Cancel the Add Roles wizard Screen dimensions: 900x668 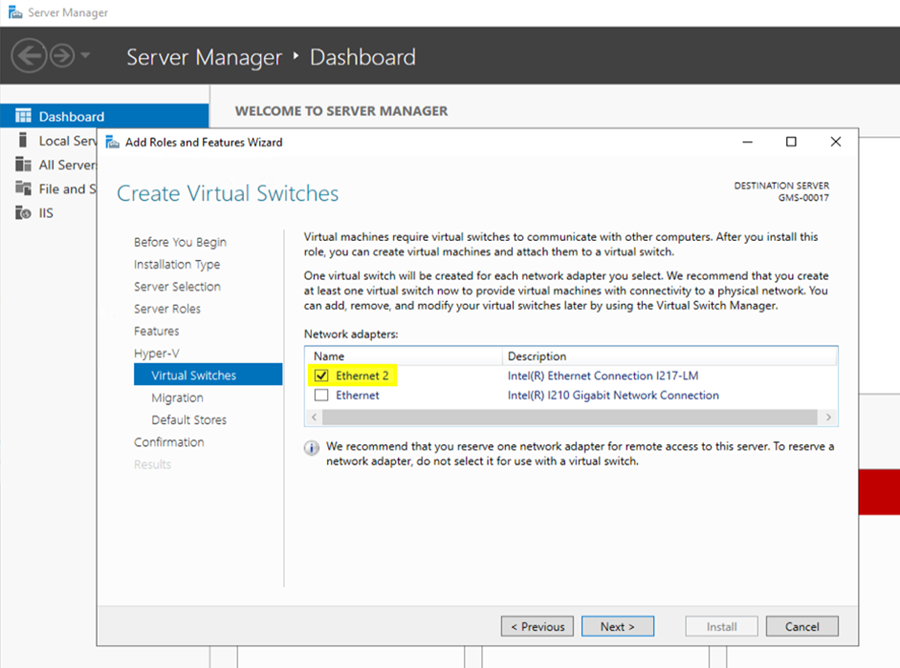802,627
